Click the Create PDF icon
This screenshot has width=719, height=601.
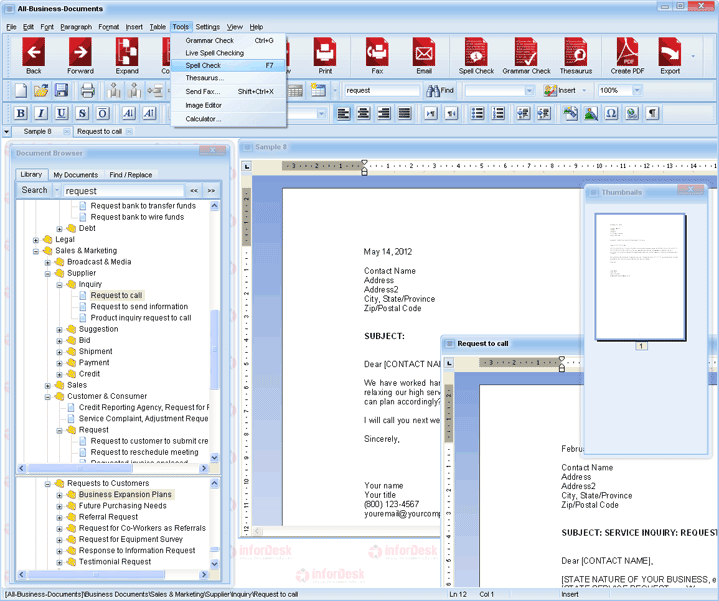[x=627, y=56]
